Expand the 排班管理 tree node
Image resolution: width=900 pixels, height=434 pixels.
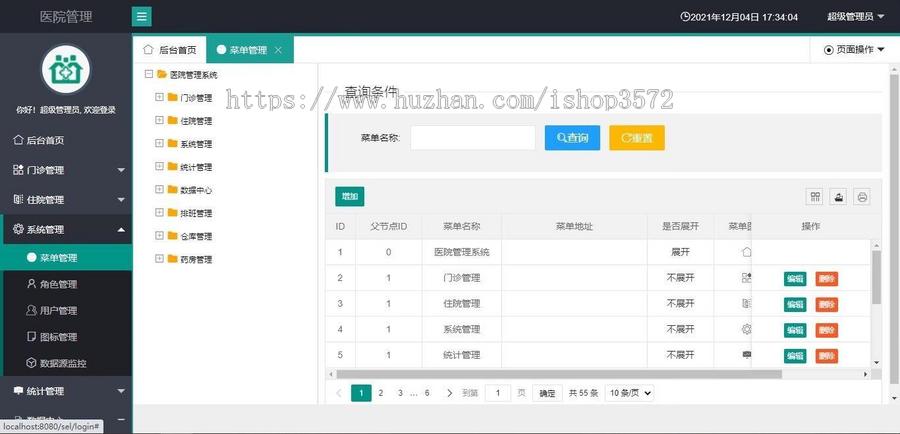(160, 212)
